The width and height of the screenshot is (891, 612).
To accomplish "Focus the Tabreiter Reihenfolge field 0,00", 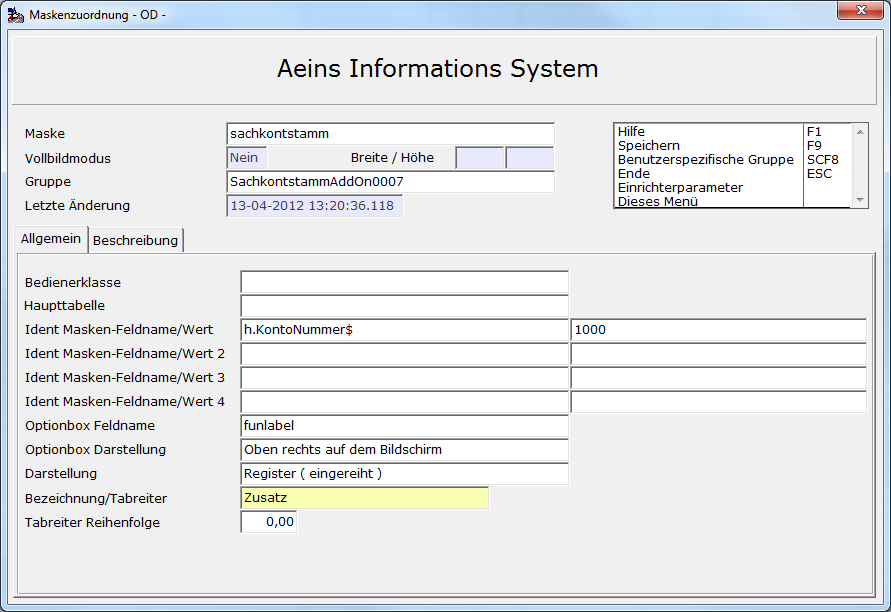I will (x=269, y=522).
